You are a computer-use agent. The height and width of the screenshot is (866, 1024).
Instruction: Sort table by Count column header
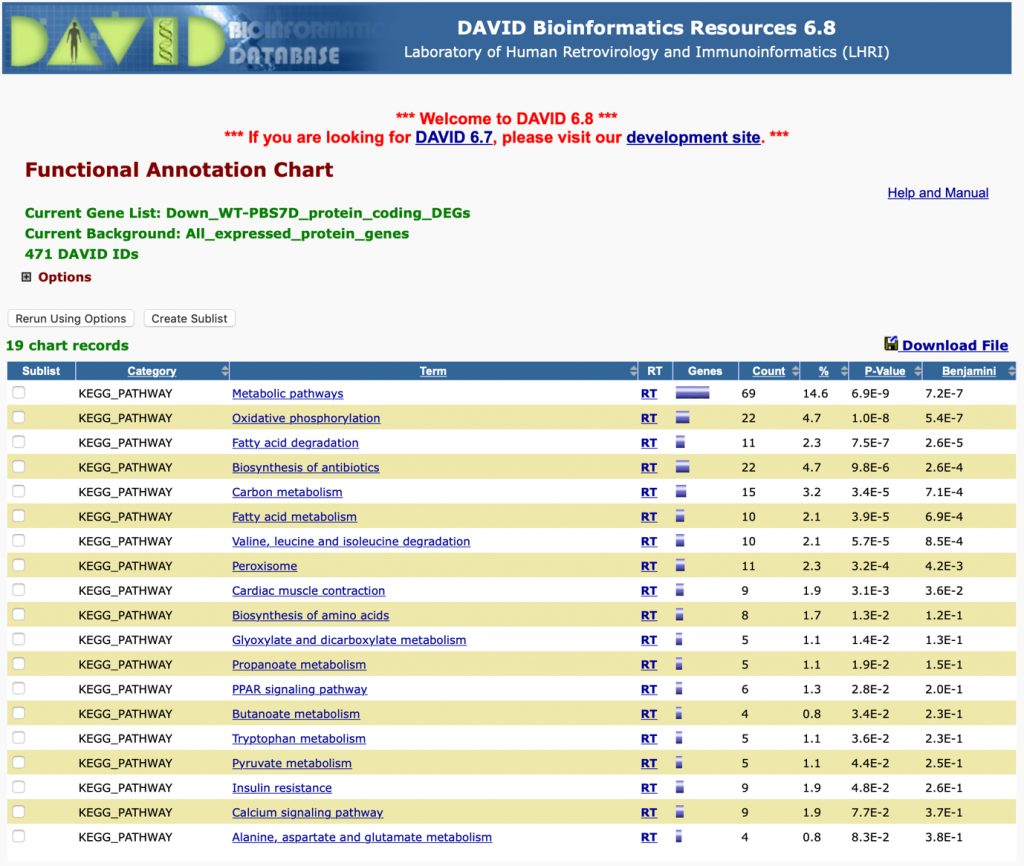[x=768, y=371]
